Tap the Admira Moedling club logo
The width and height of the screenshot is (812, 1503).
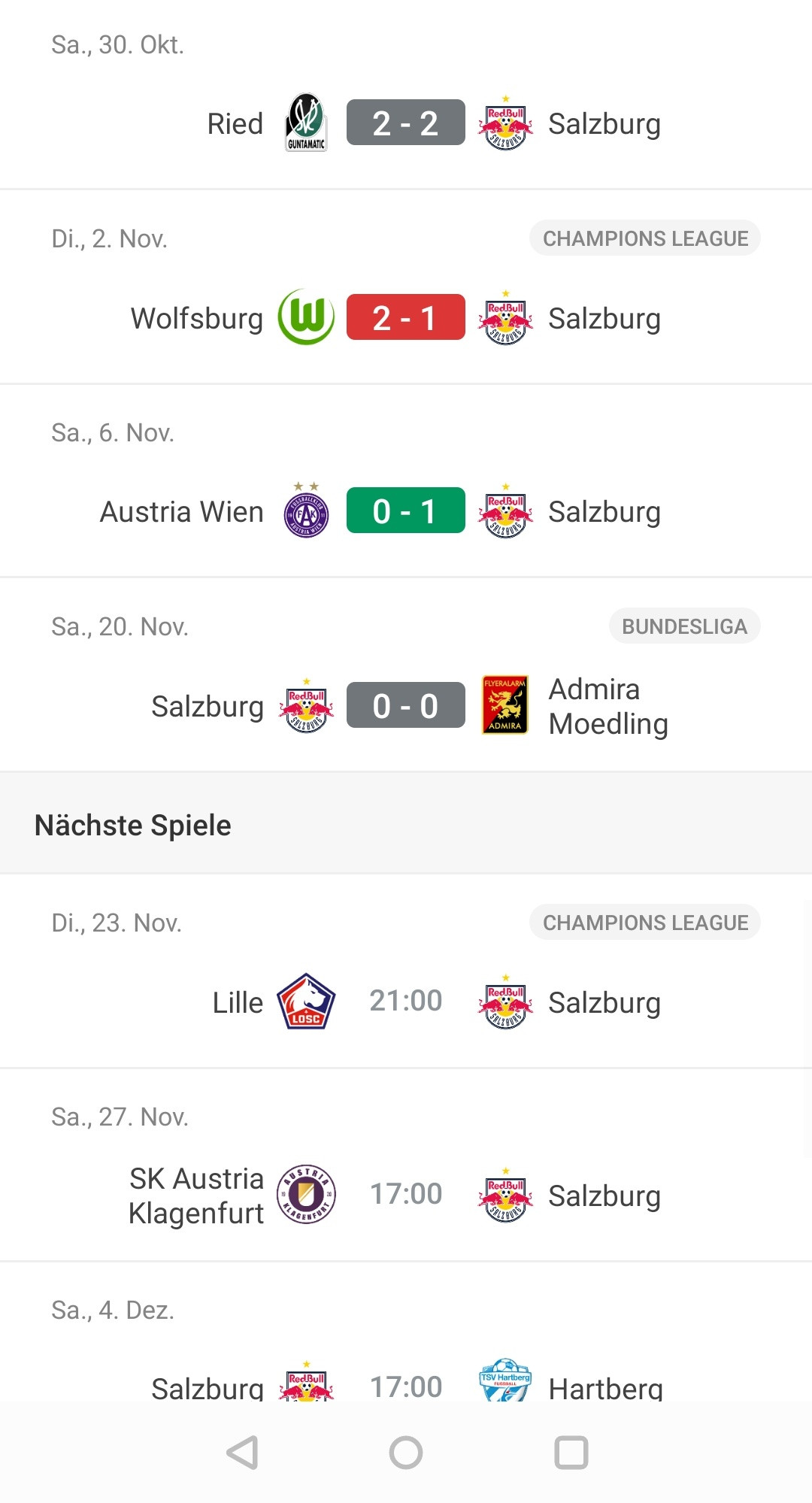click(504, 705)
